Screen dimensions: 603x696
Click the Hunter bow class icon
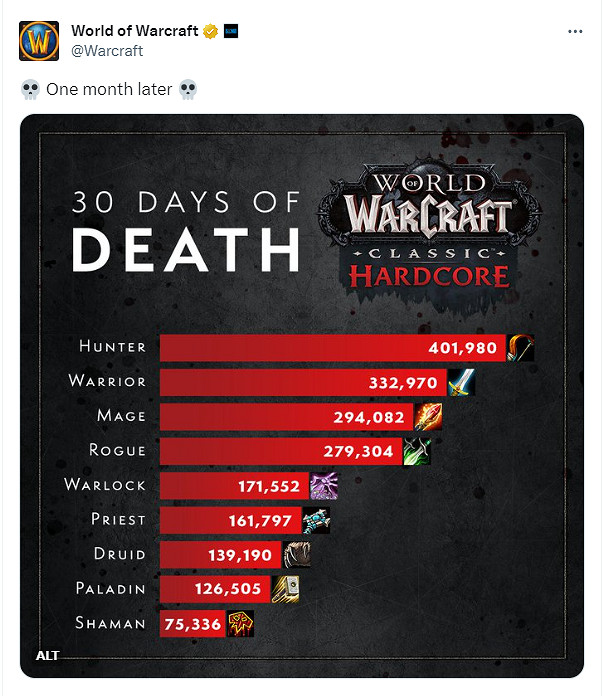[520, 347]
